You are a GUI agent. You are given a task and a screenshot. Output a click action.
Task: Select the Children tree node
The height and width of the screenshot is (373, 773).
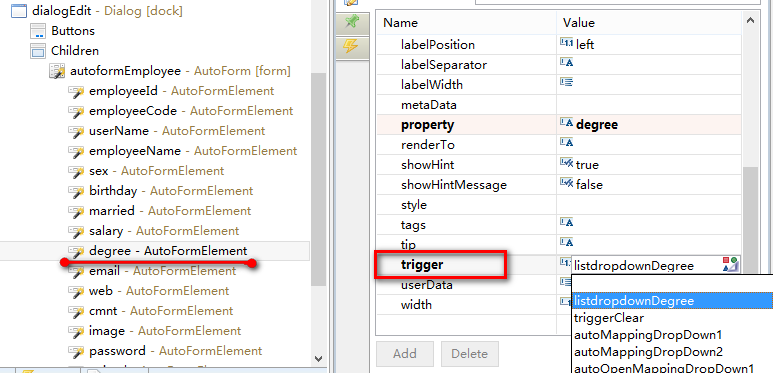point(75,51)
